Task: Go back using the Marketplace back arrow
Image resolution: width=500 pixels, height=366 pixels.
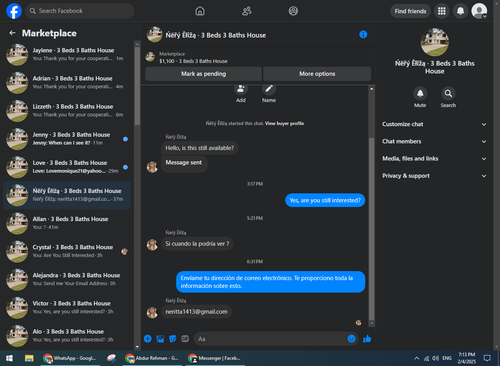Action: [x=13, y=33]
